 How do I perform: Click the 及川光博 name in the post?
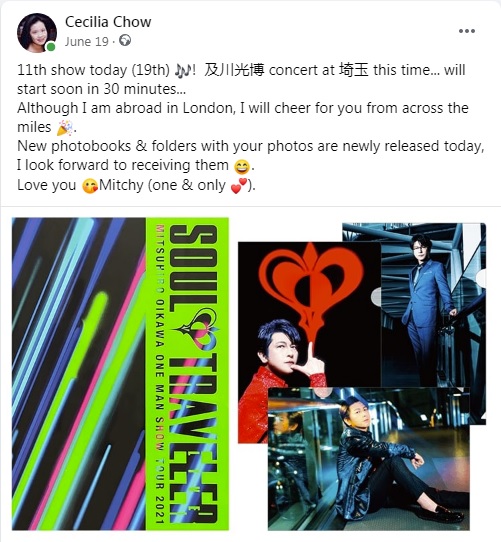point(234,70)
